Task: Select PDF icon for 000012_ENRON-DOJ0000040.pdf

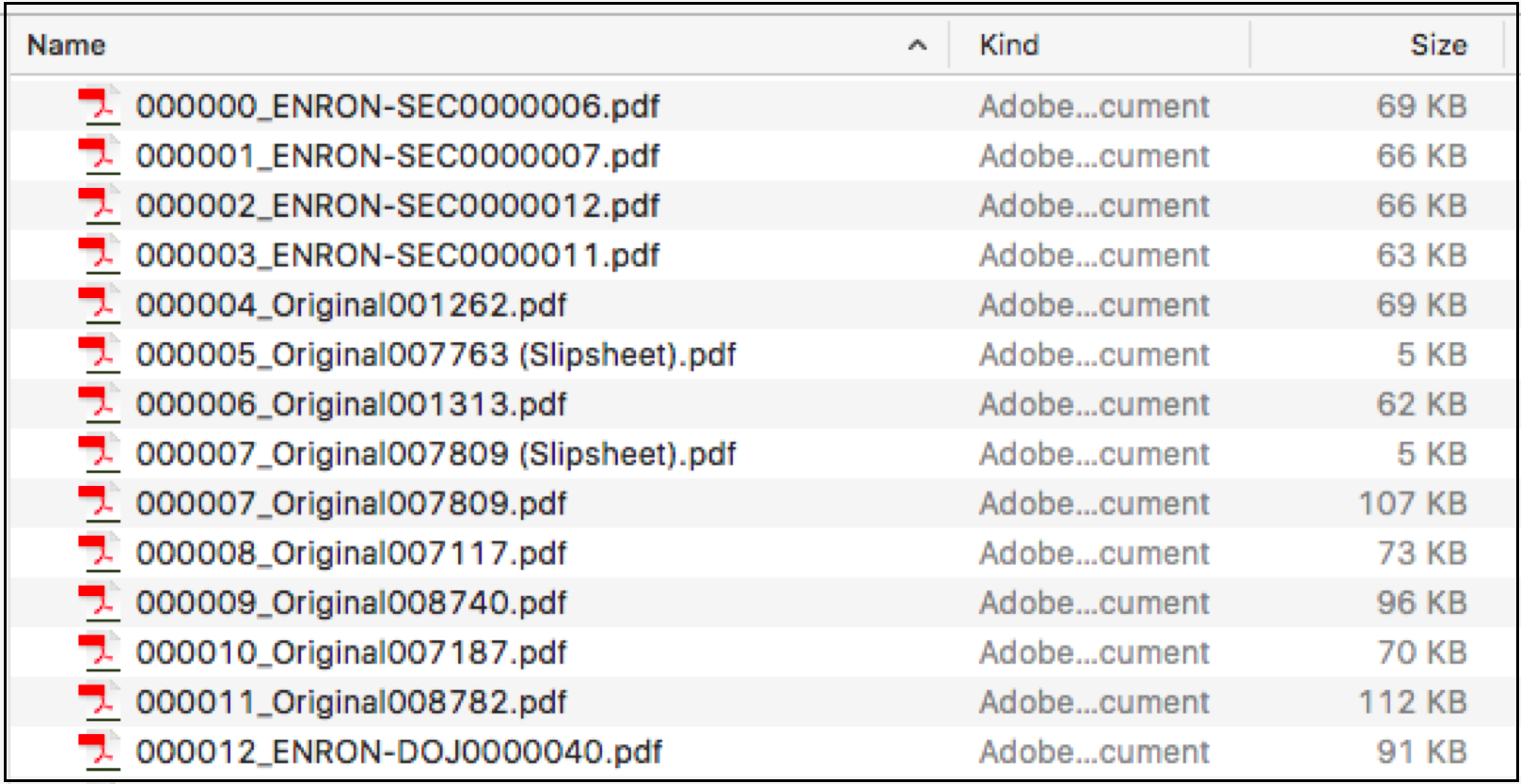Action: [x=99, y=752]
